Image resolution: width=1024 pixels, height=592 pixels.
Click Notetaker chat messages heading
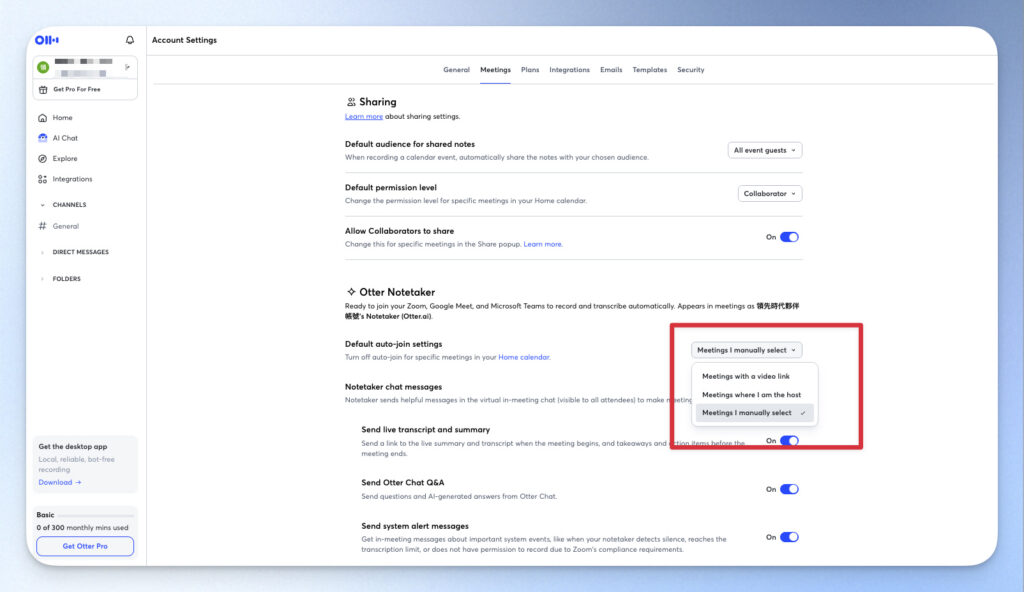(393, 387)
